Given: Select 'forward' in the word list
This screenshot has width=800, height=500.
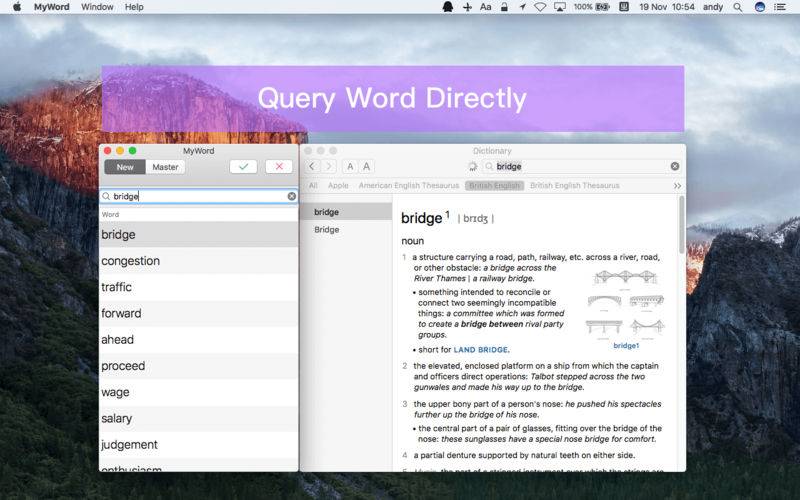Looking at the screenshot, I should tap(199, 313).
